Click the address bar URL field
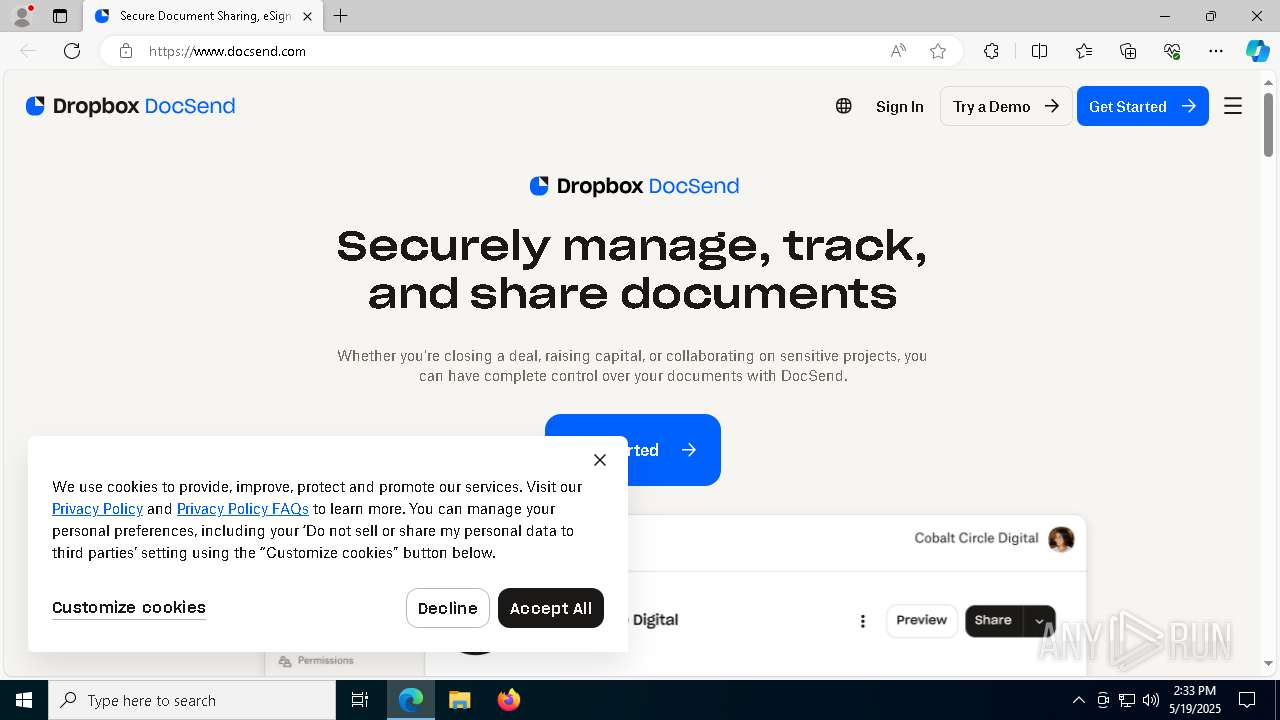This screenshot has height=720, width=1280. click(510, 51)
